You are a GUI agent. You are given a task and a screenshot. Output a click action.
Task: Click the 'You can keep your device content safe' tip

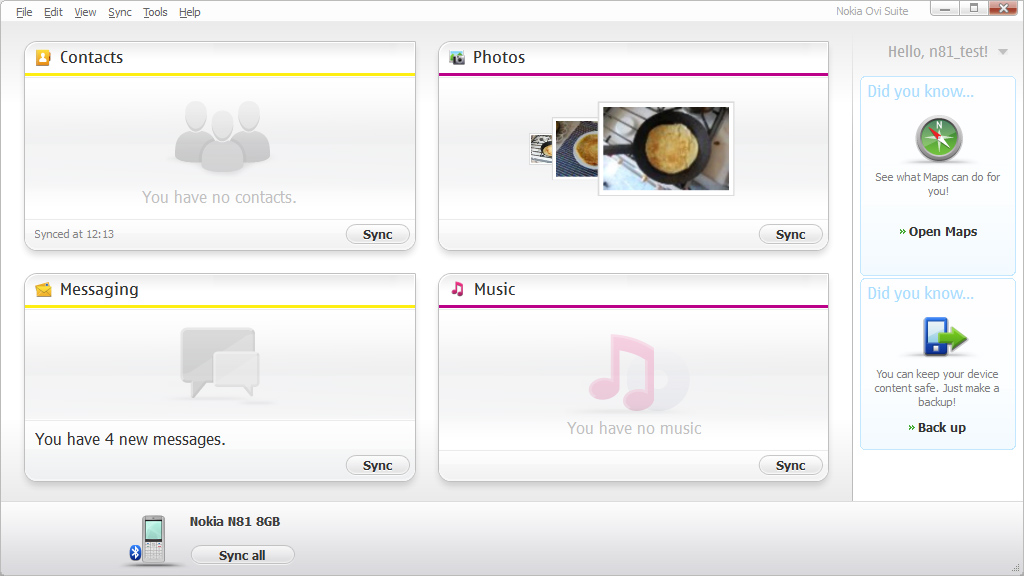(x=937, y=388)
